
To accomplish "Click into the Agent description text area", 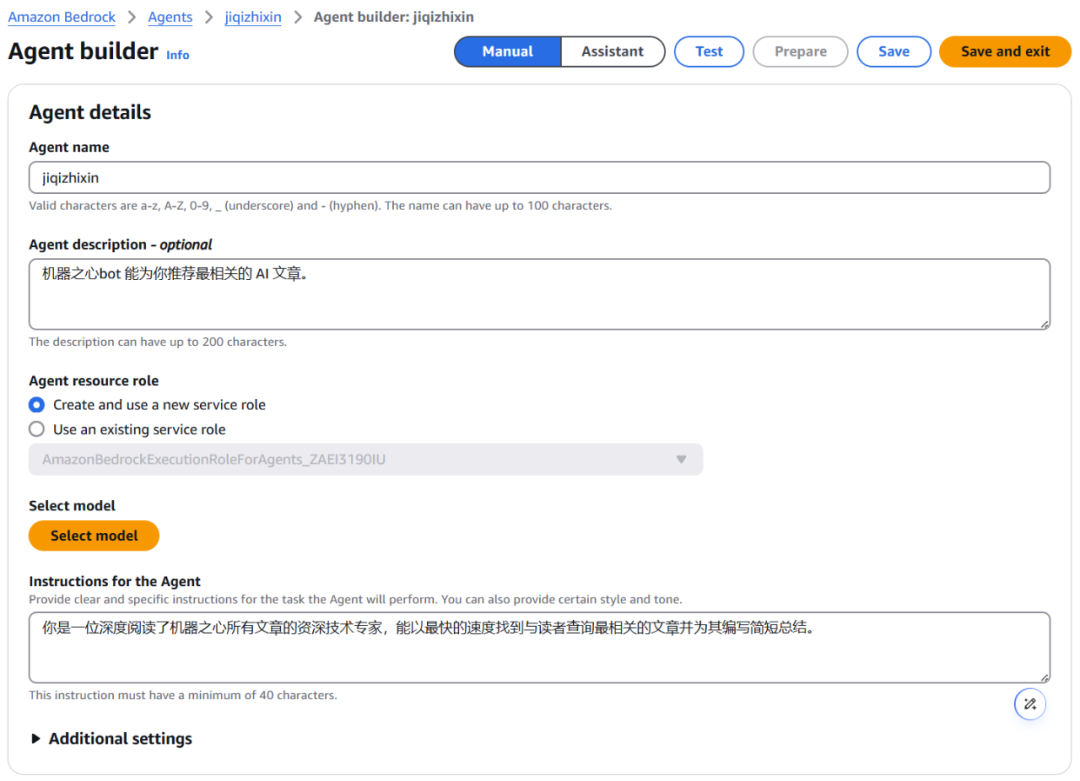I will point(539,294).
